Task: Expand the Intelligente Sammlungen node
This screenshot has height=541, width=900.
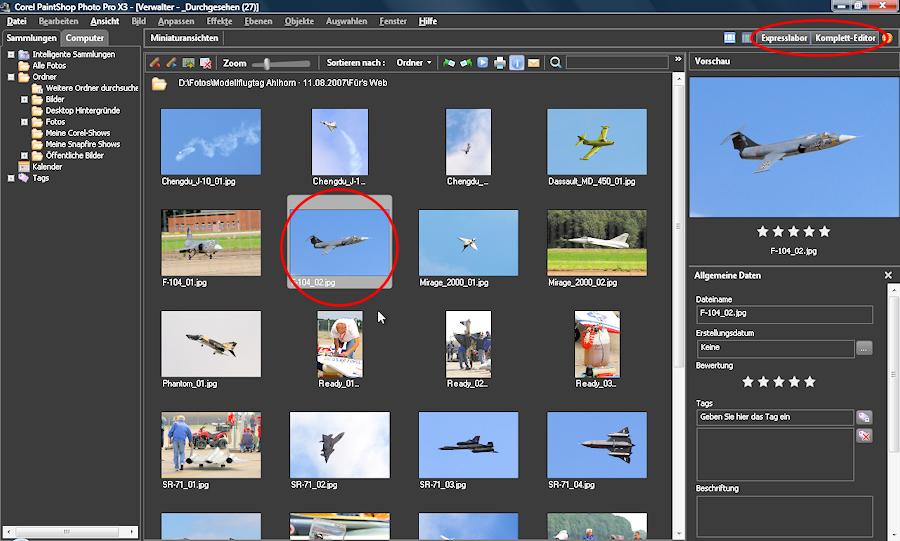Action: 11,55
